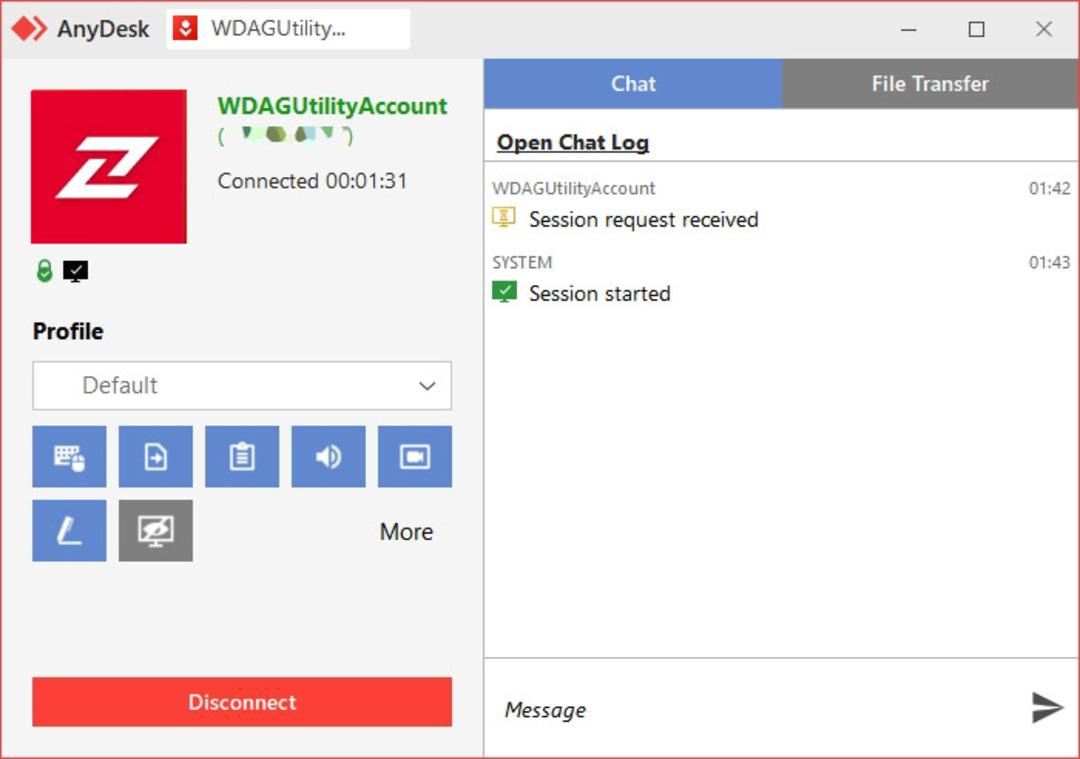
Task: Click the AnyDesk logo icon
Action: (29, 29)
